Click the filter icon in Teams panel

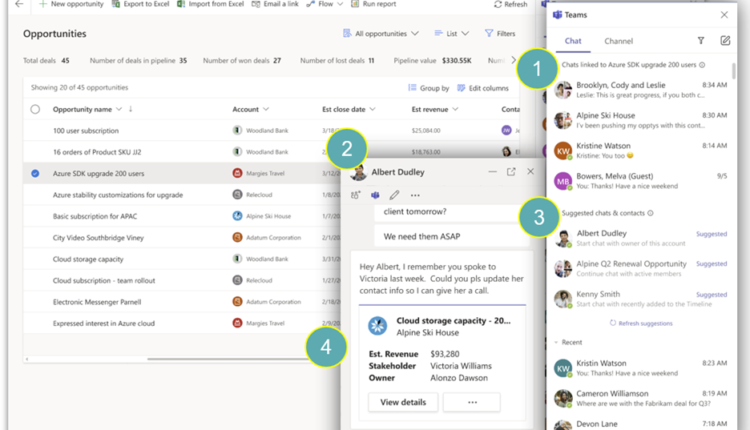point(700,41)
